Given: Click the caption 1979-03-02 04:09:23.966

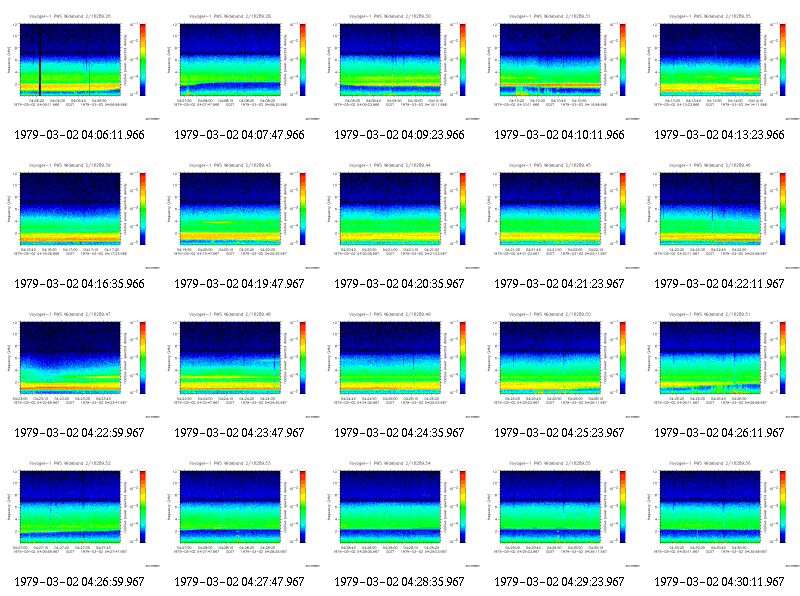Looking at the screenshot, I should coord(399,135).
